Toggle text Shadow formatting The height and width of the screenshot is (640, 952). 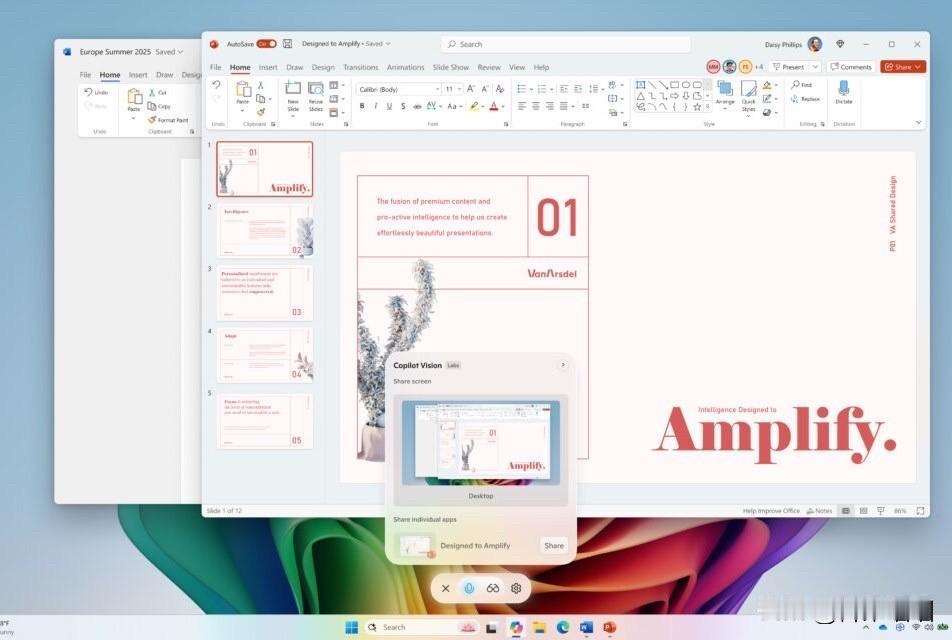(x=403, y=106)
